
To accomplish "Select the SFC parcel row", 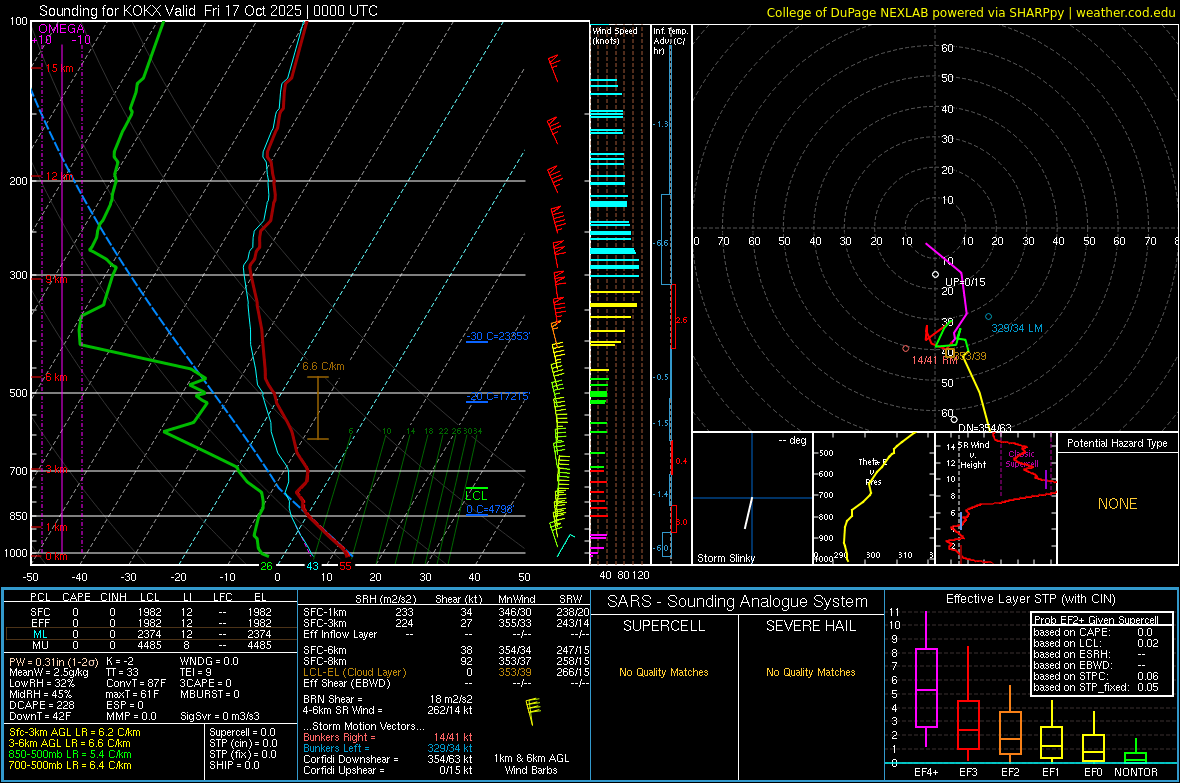I will tap(151, 612).
